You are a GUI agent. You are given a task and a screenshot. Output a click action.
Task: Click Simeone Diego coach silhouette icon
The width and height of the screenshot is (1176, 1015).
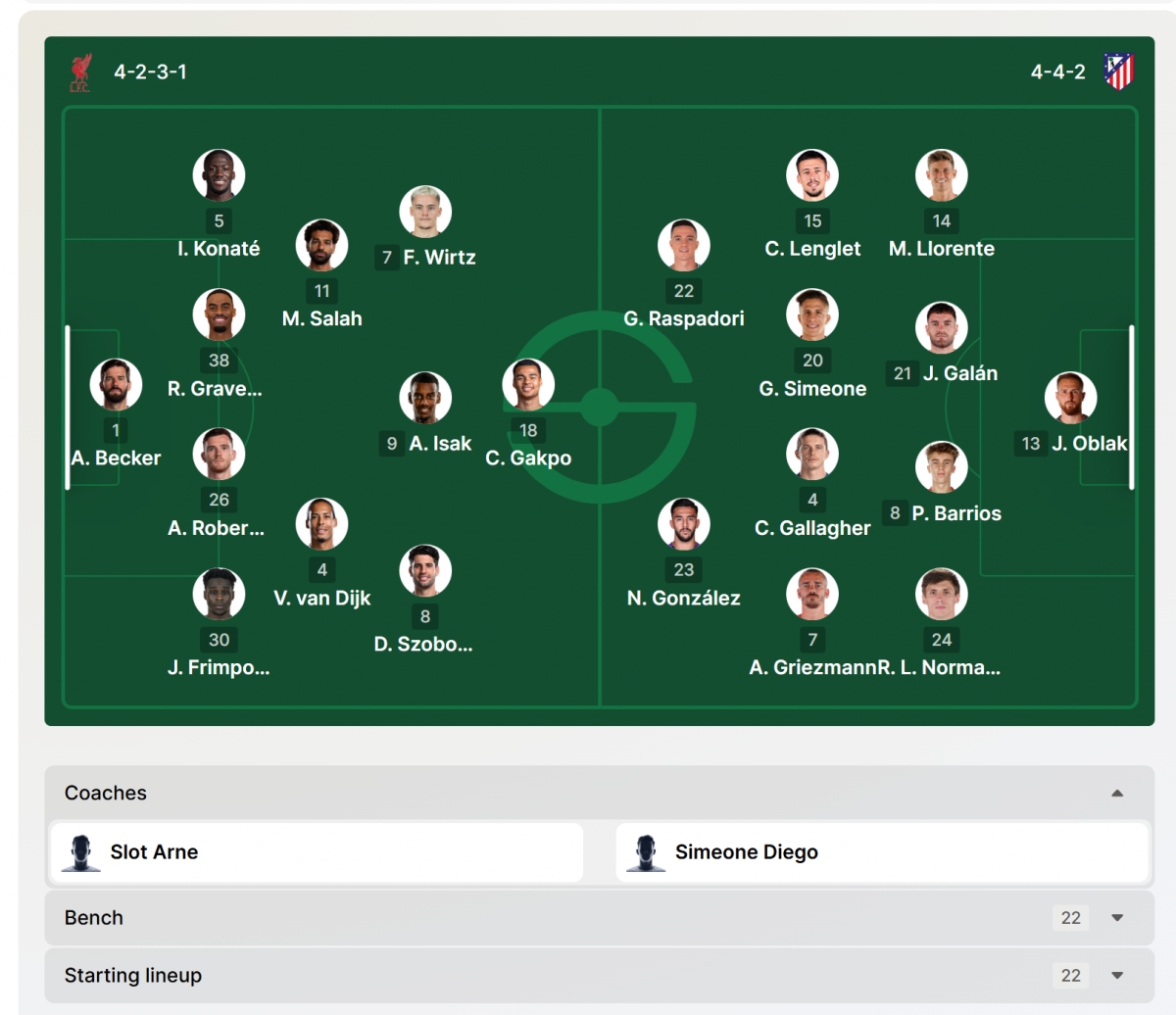click(645, 852)
